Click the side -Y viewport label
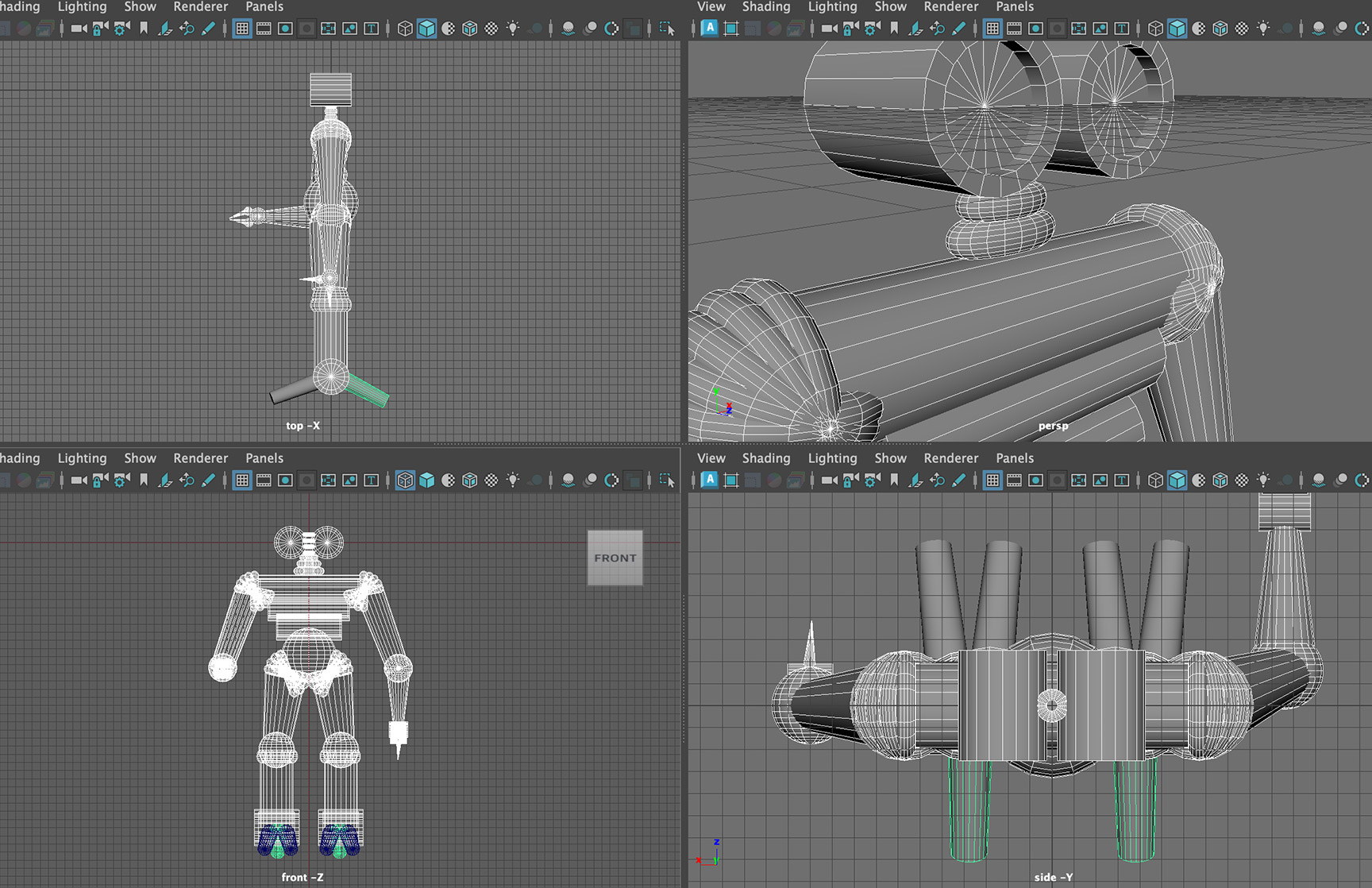The height and width of the screenshot is (888, 1372). pyautogui.click(x=1052, y=877)
